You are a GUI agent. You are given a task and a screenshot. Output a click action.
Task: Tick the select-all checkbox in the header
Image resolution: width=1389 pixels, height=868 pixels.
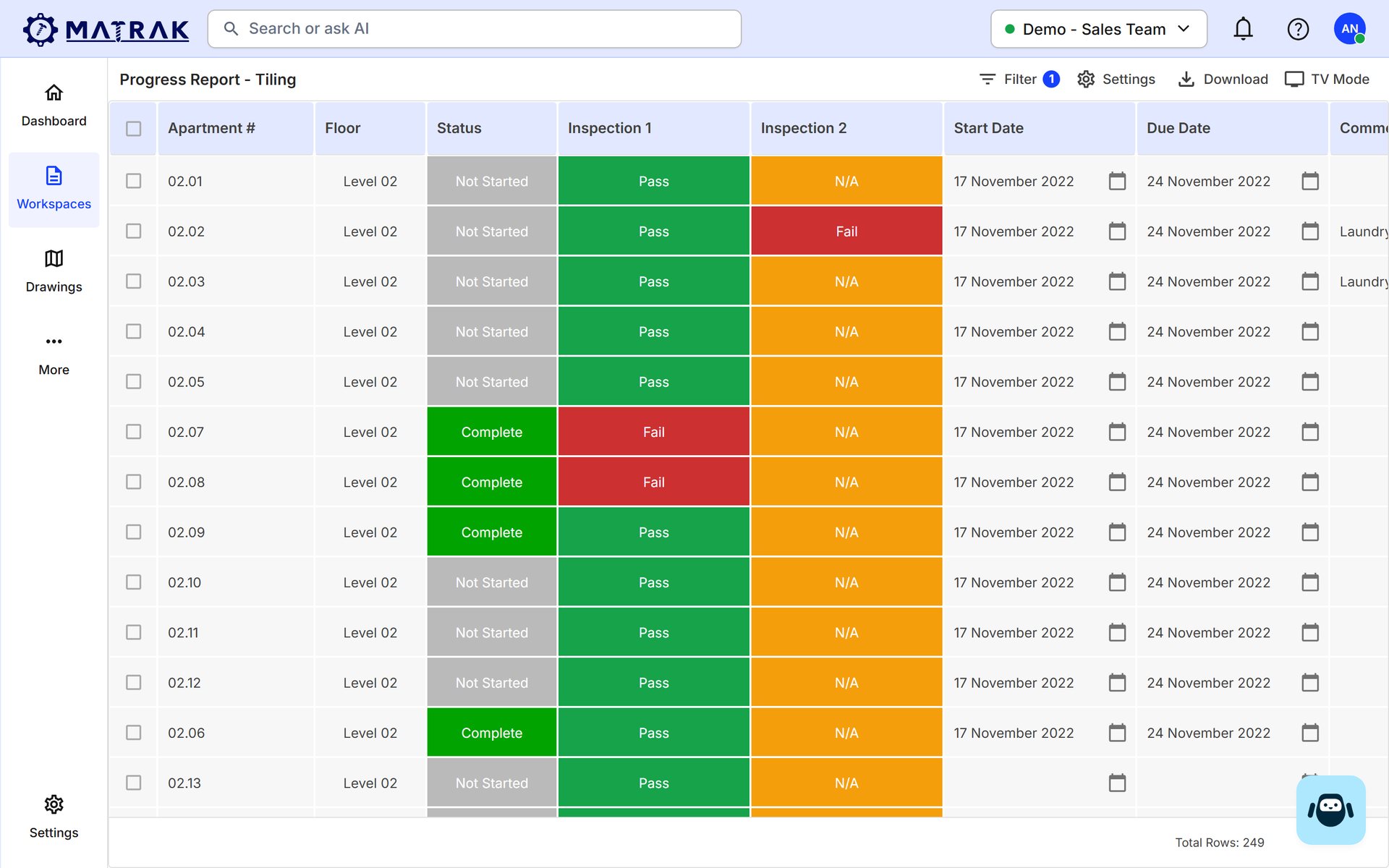click(x=133, y=128)
